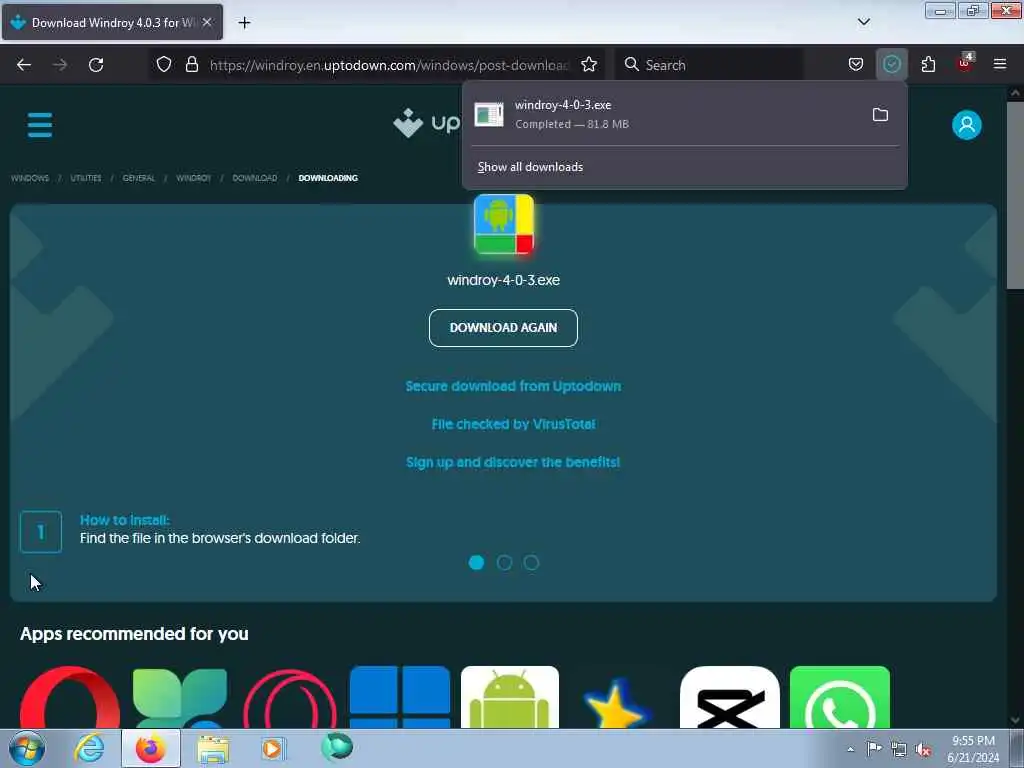This screenshot has width=1024, height=768.
Task: Open Secure download from Uptodown link
Action: pos(513,386)
